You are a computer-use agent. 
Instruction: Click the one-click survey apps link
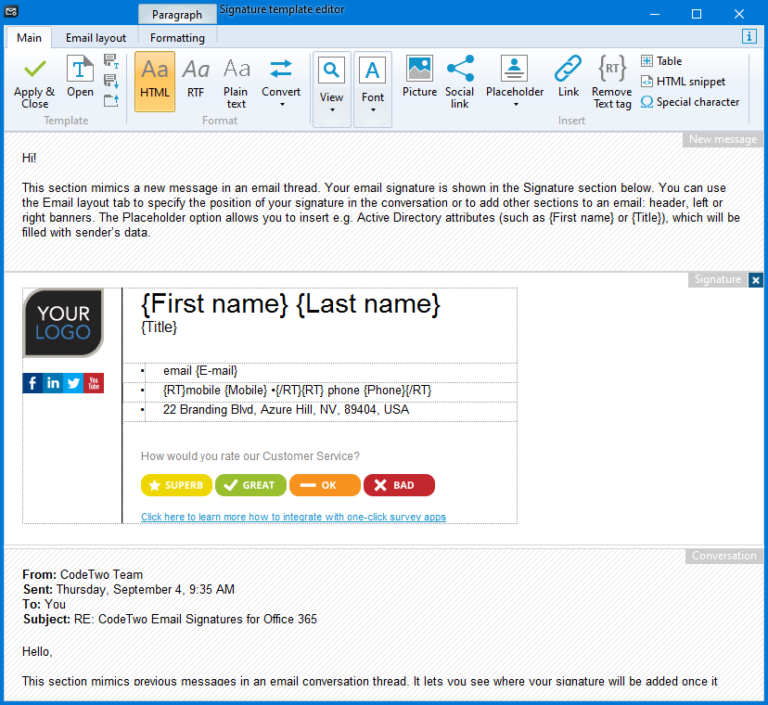(x=293, y=517)
